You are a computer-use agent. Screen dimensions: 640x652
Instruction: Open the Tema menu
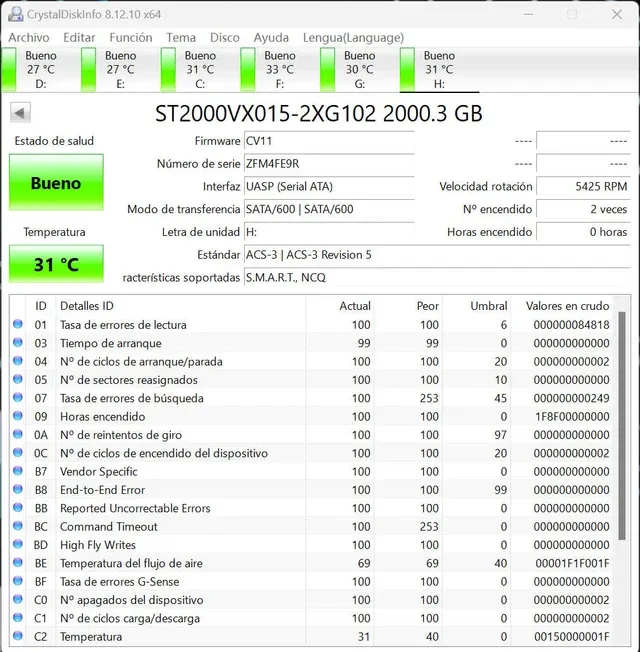click(x=181, y=38)
